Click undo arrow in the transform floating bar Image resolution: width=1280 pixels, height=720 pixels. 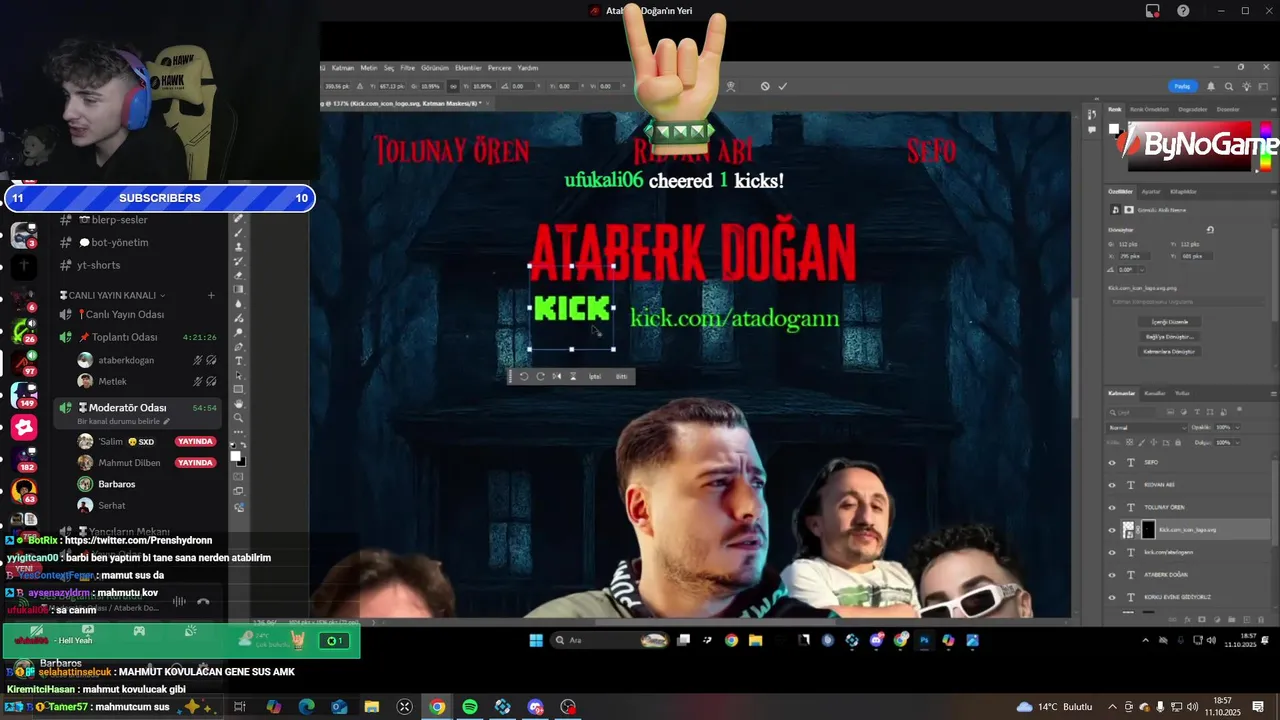click(523, 377)
